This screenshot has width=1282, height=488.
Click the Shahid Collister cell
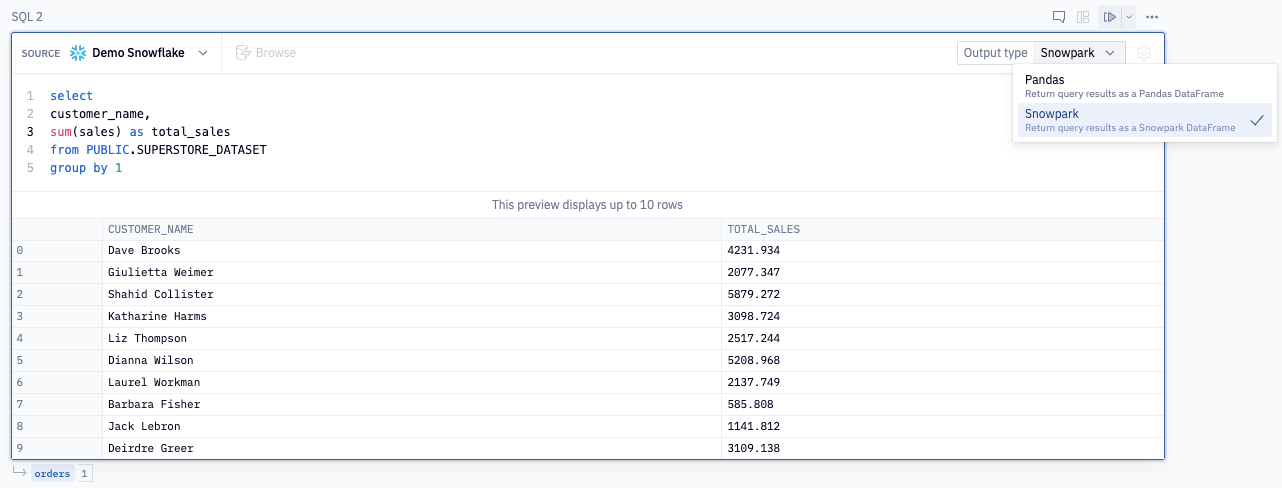click(x=412, y=294)
